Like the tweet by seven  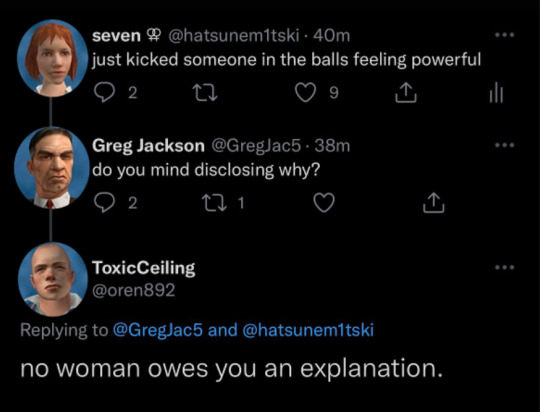click(305, 93)
